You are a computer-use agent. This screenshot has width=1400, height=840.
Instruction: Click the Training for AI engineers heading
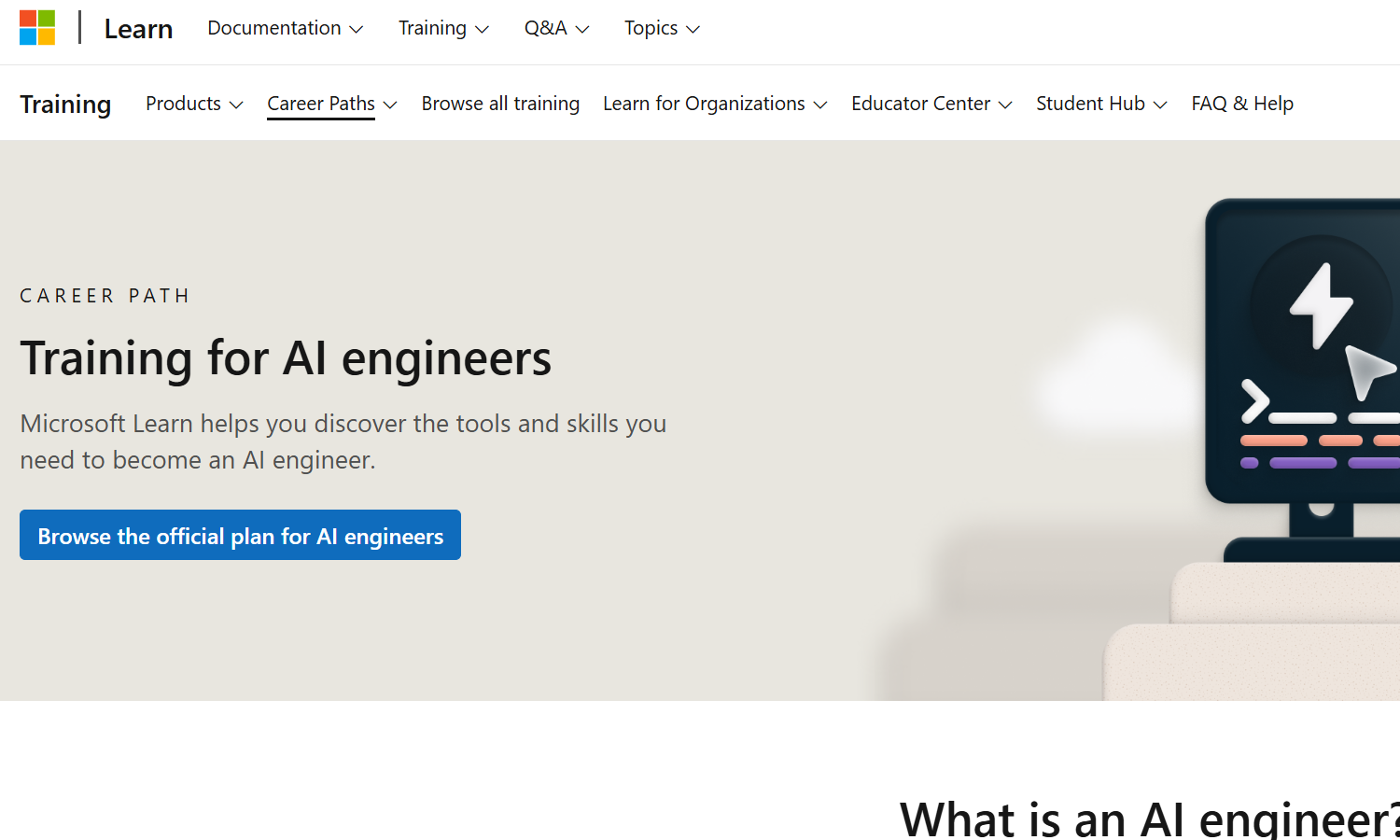[x=286, y=358]
